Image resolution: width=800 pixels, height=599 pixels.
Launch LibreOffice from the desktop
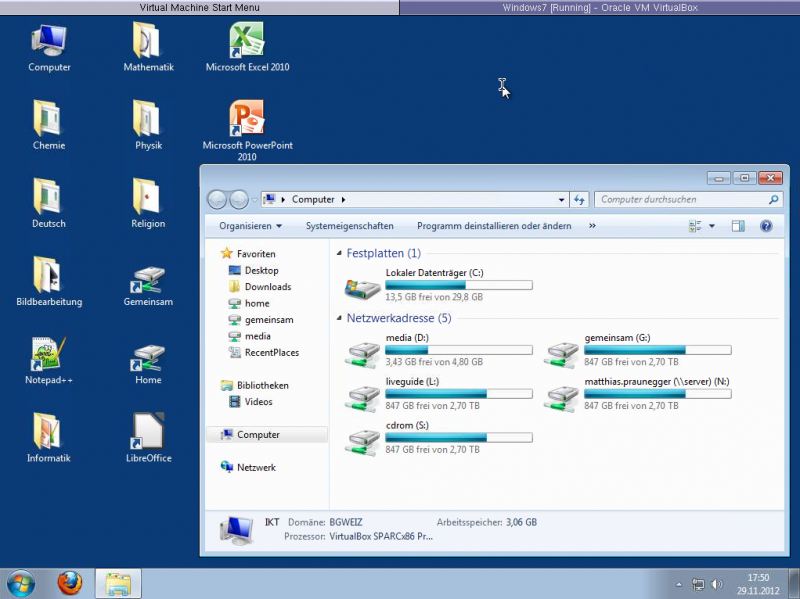(x=148, y=438)
